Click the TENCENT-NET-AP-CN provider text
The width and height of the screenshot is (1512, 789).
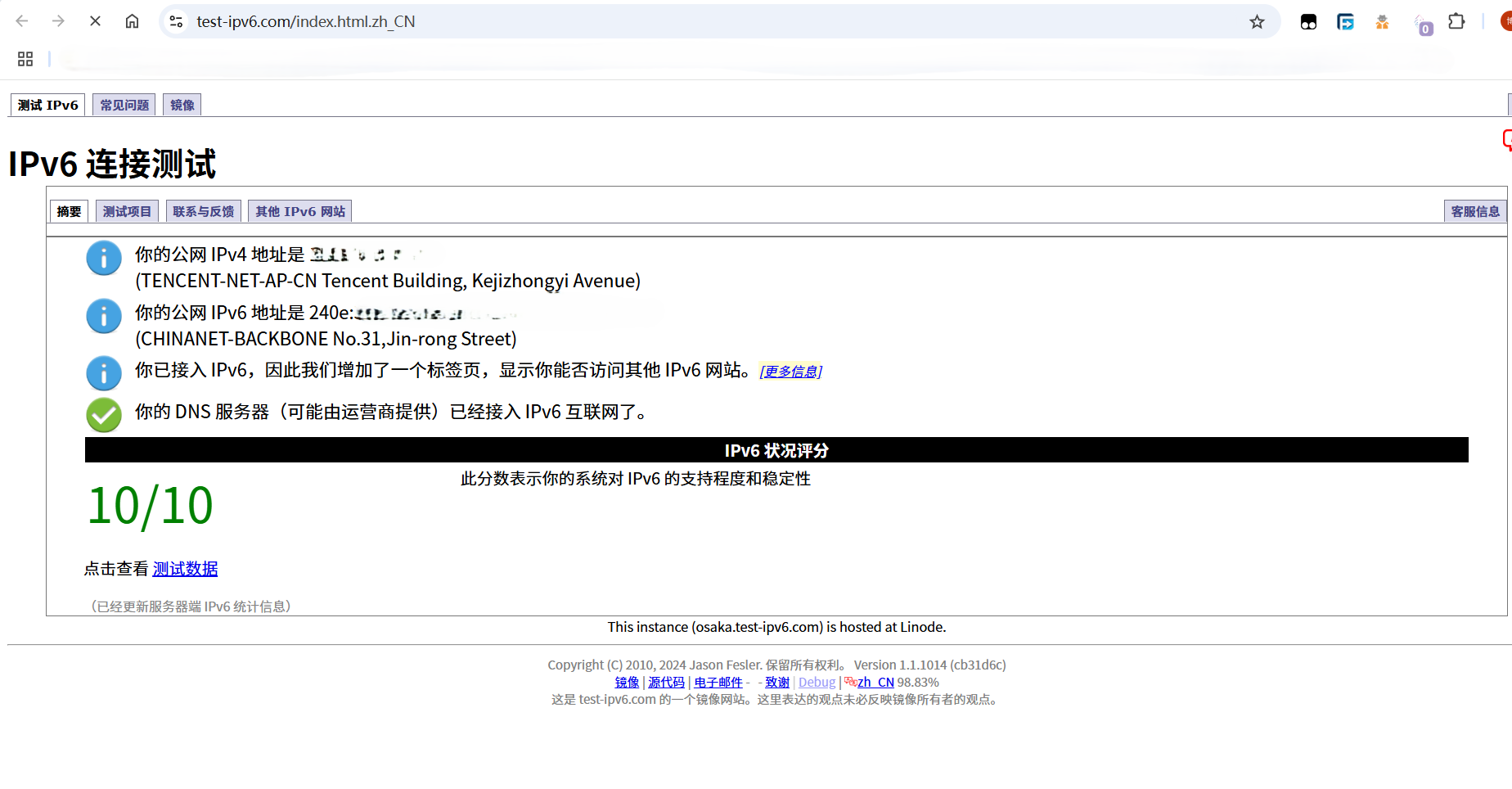point(388,281)
